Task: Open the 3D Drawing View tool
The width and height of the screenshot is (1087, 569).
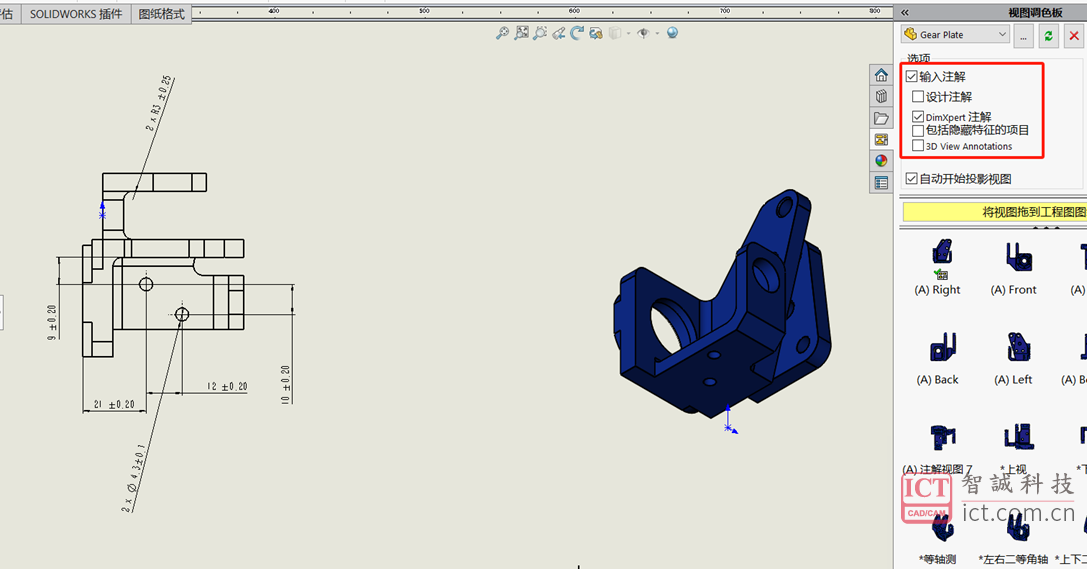Action: click(595, 33)
